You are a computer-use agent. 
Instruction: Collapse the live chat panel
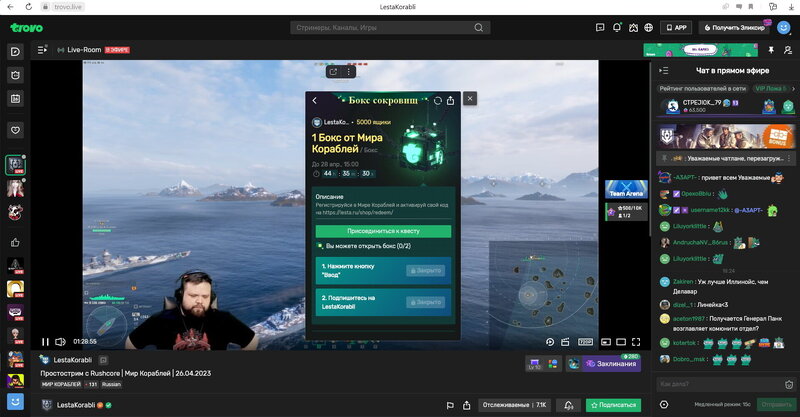pos(663,70)
